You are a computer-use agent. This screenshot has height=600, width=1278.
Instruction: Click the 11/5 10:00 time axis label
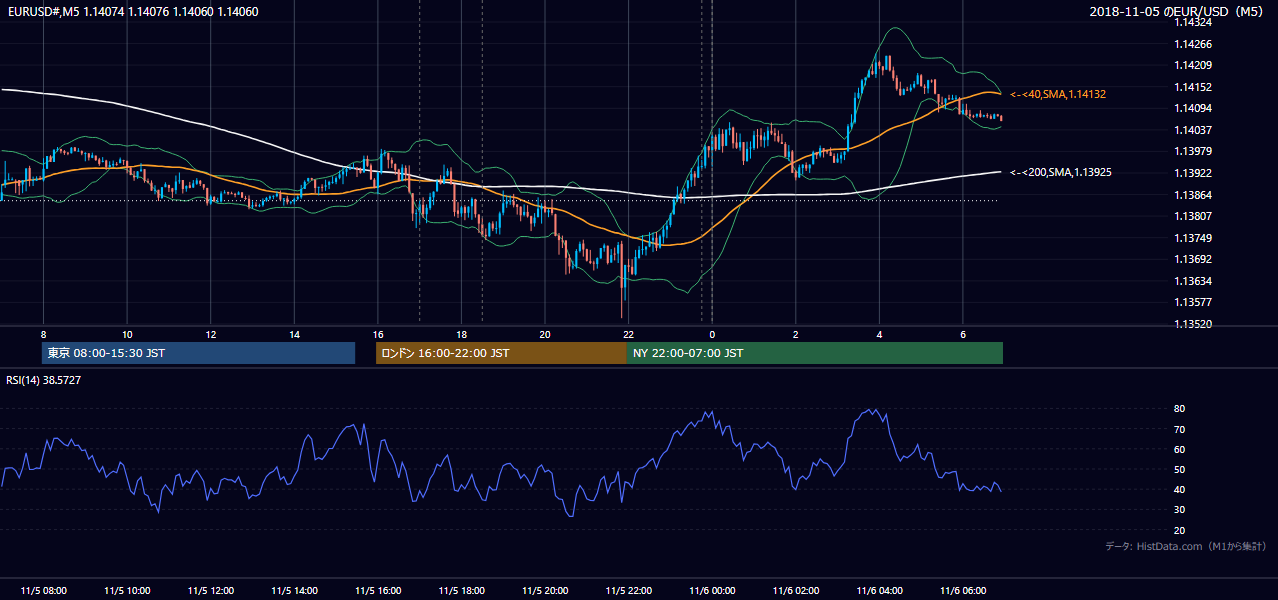(127, 591)
